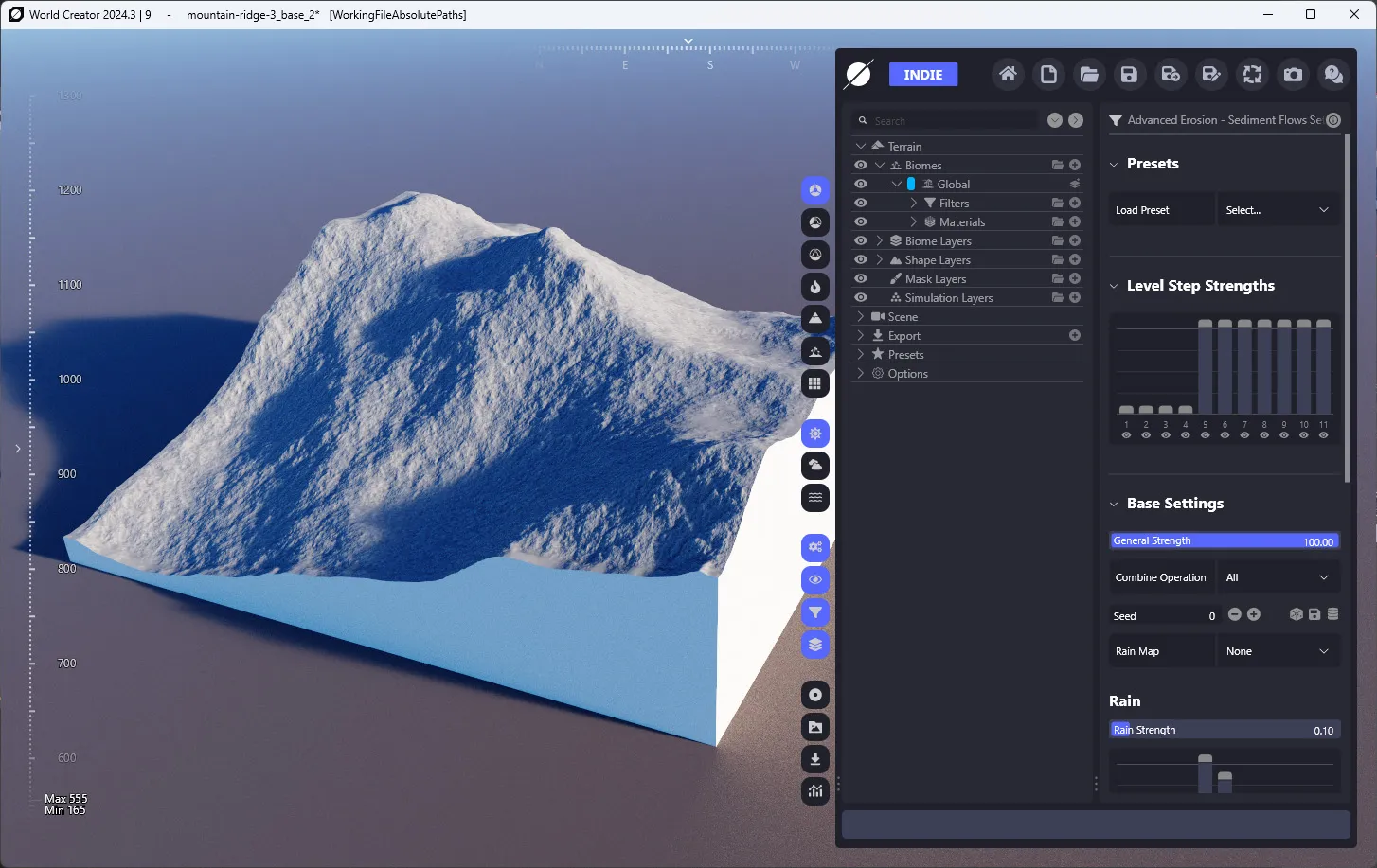
Task: Add a new item to the Filters row
Action: coord(1075,203)
